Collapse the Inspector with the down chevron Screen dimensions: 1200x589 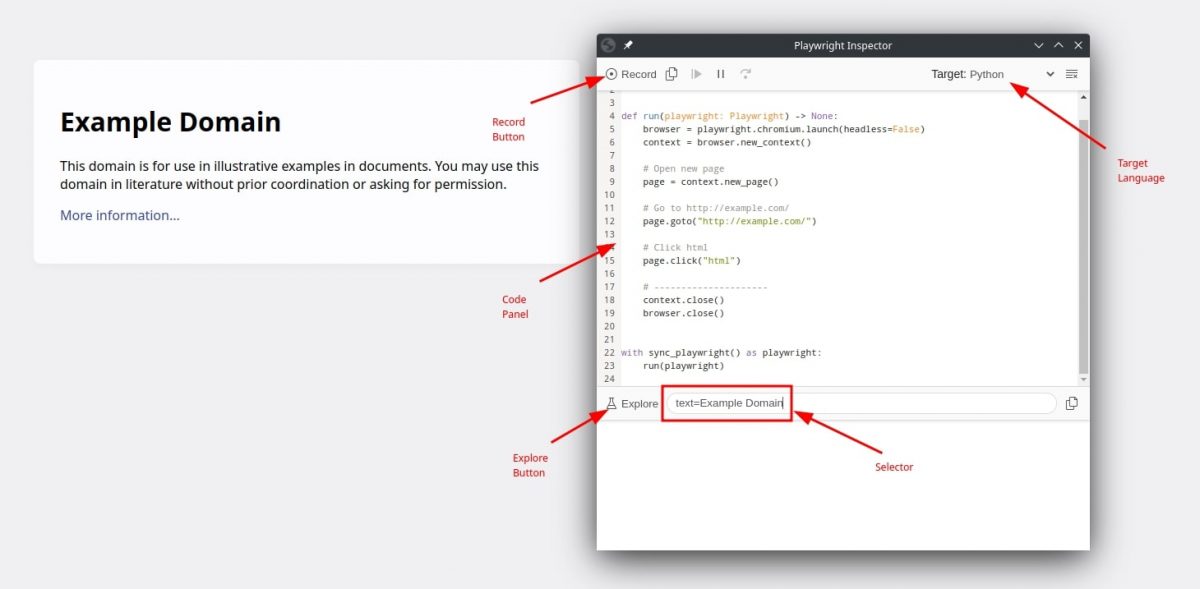tap(1038, 45)
